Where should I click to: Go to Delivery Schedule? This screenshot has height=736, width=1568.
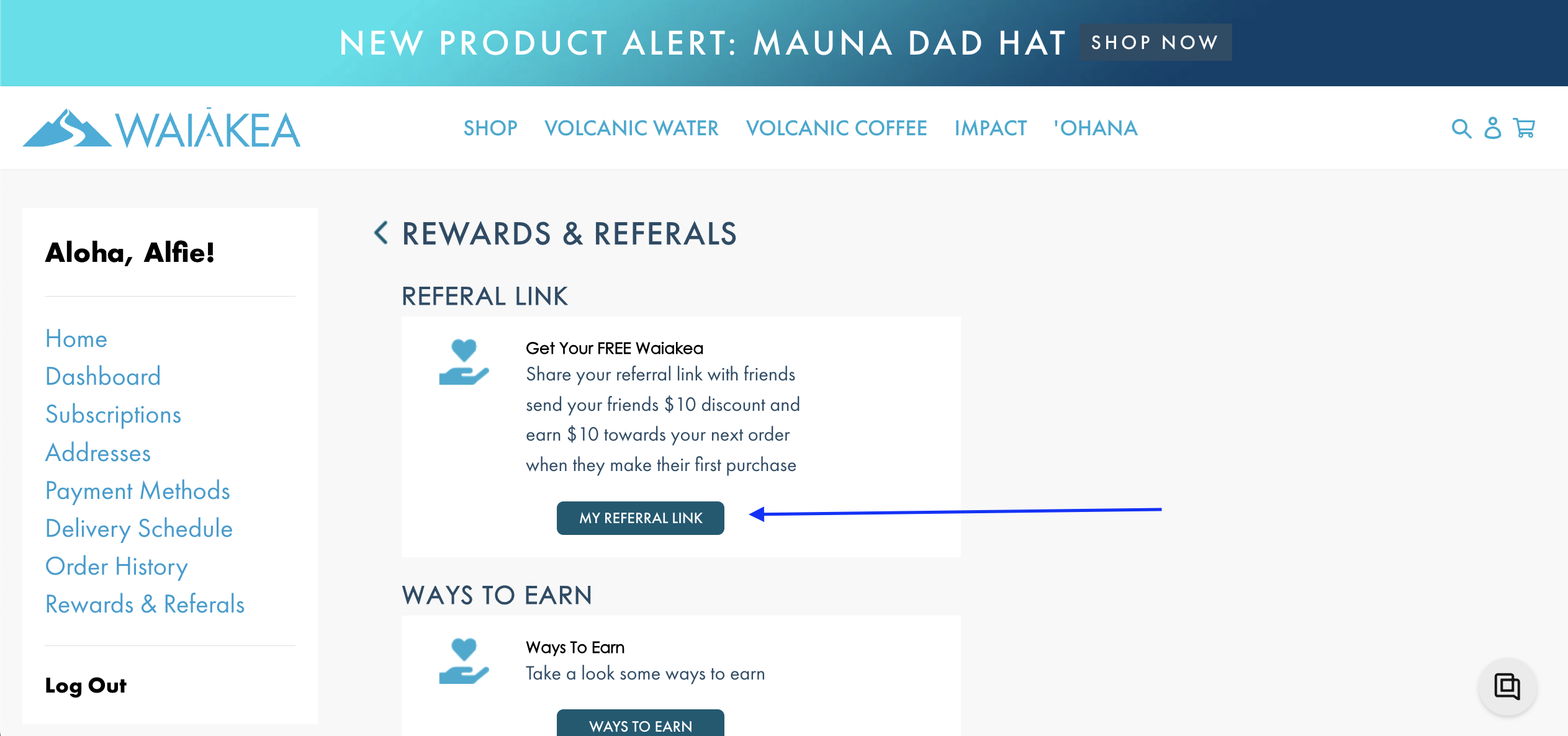pyautogui.click(x=139, y=529)
